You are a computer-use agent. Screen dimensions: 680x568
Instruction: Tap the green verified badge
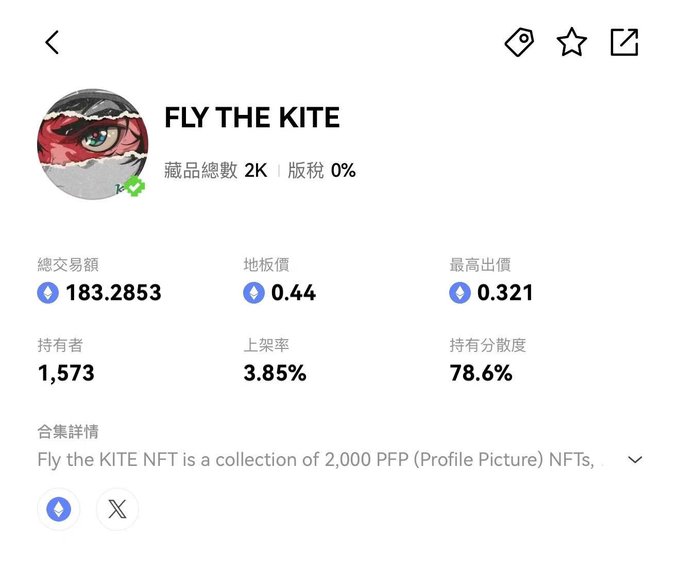[x=134, y=186]
